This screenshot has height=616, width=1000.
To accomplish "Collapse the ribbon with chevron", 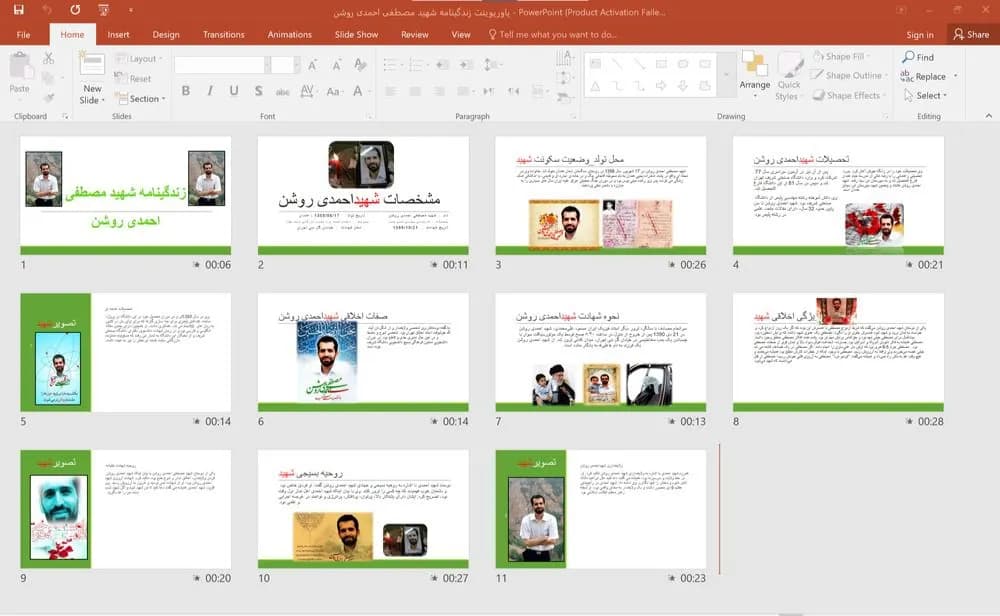I will [x=989, y=116].
